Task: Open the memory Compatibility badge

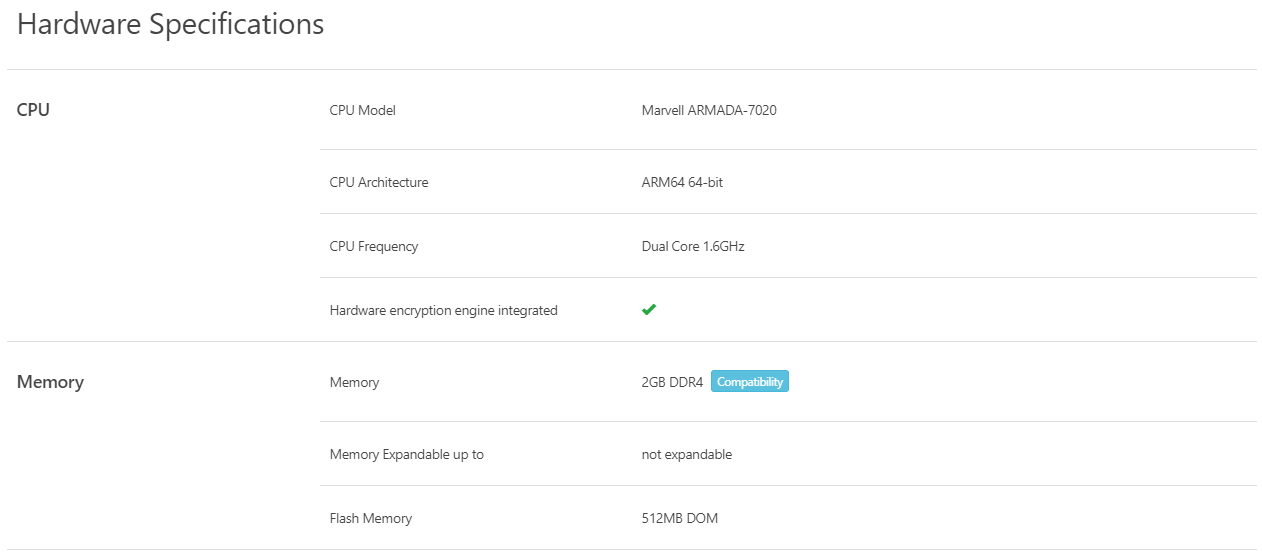Action: click(750, 382)
